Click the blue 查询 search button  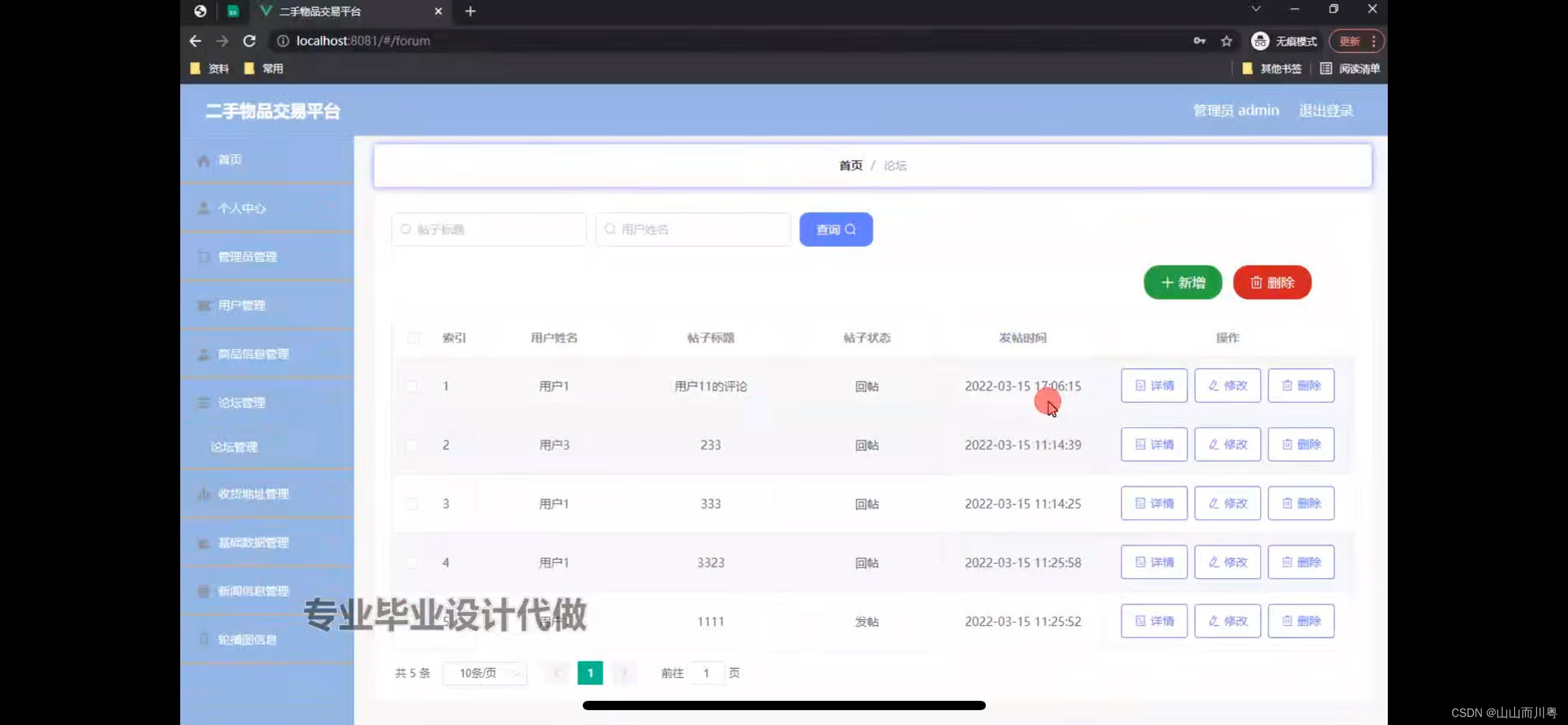pos(835,229)
